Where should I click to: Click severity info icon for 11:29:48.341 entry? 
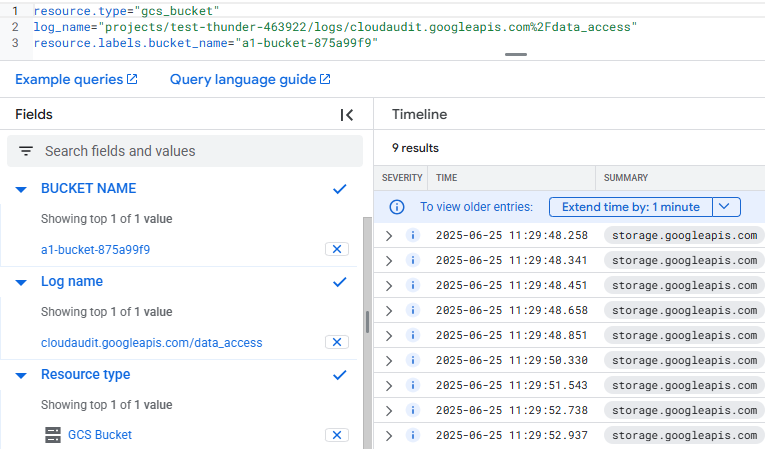click(413, 260)
